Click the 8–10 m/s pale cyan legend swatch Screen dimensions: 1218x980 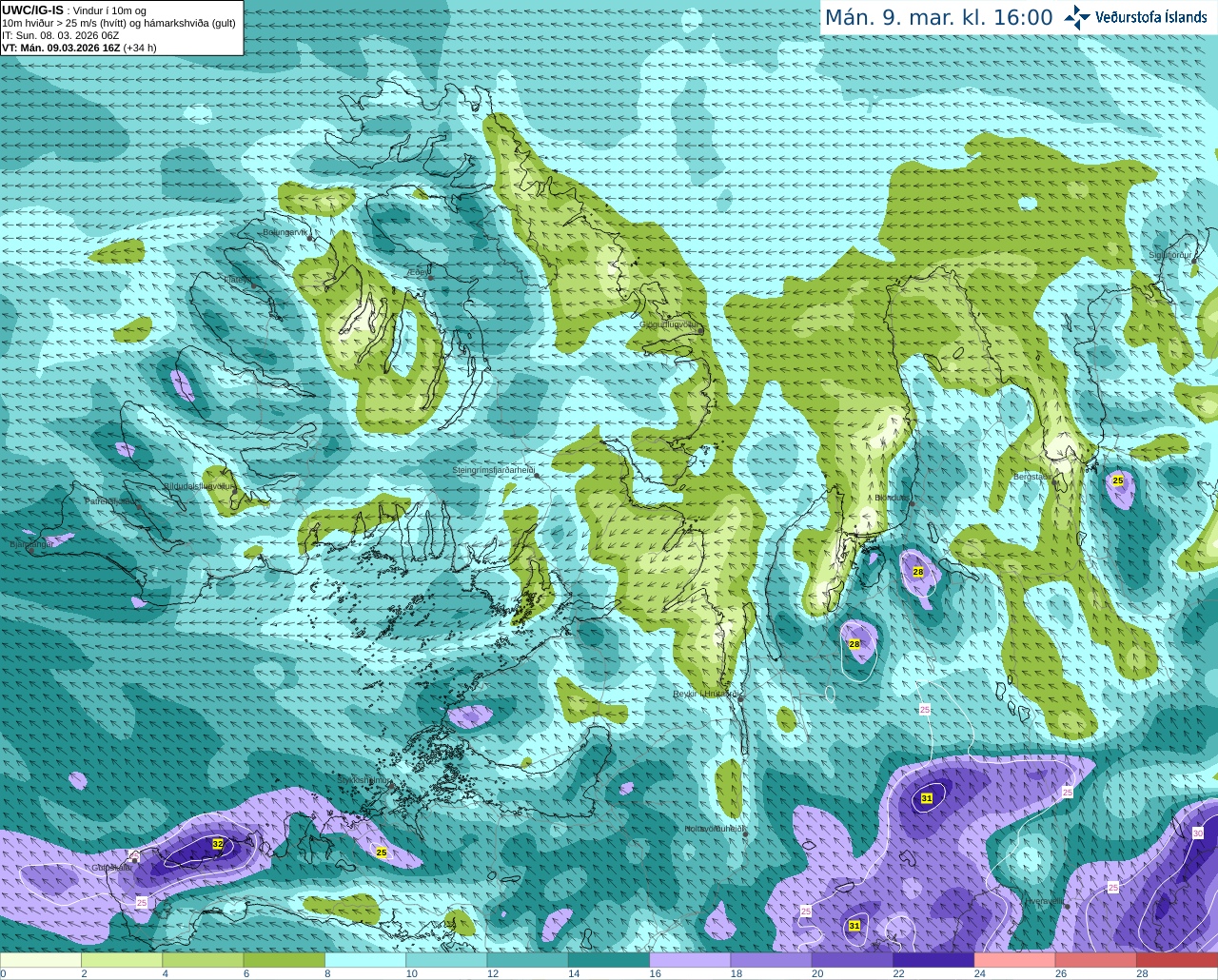coord(365,960)
